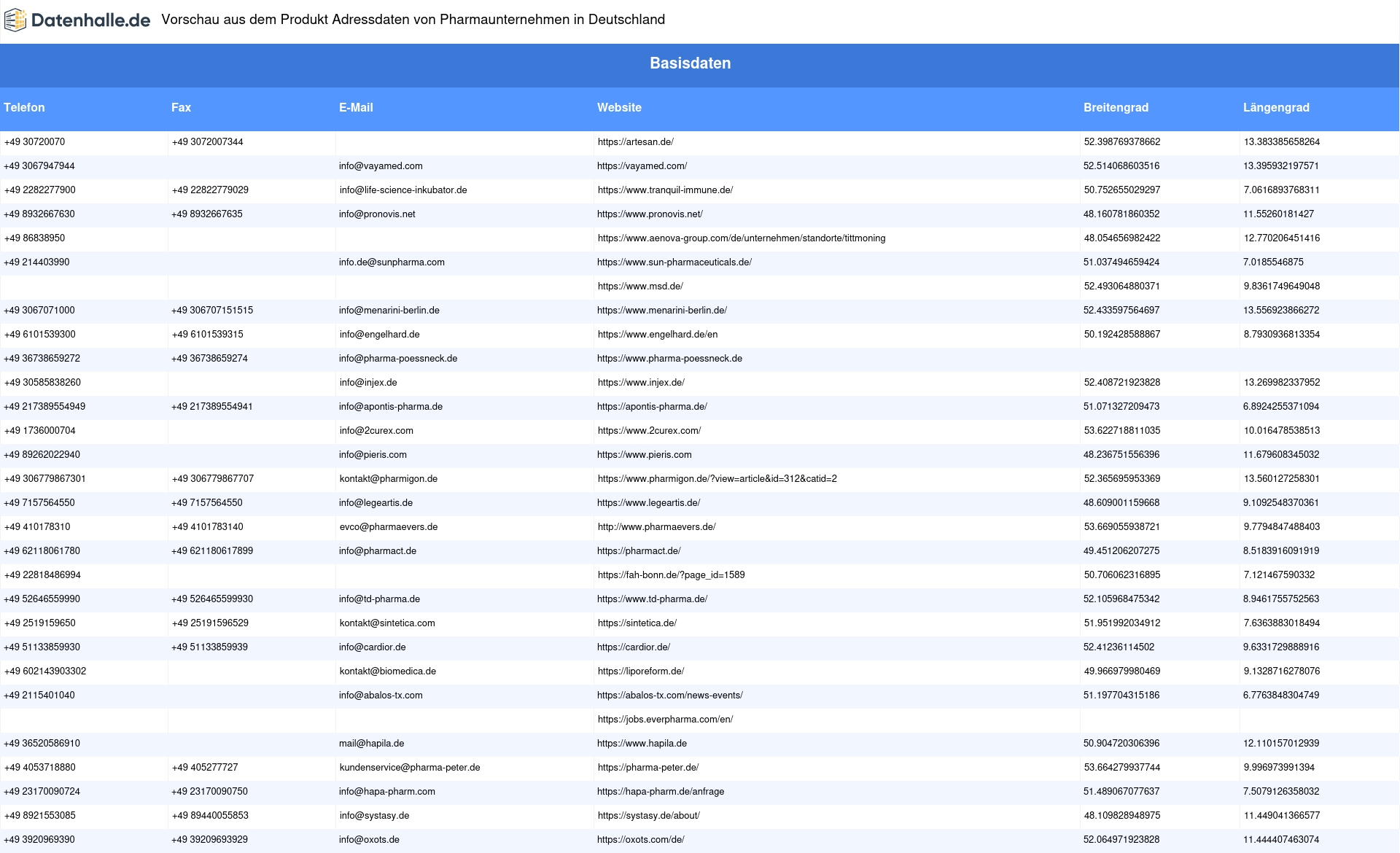Open https://www.td-pharma.de/ link

click(653, 599)
